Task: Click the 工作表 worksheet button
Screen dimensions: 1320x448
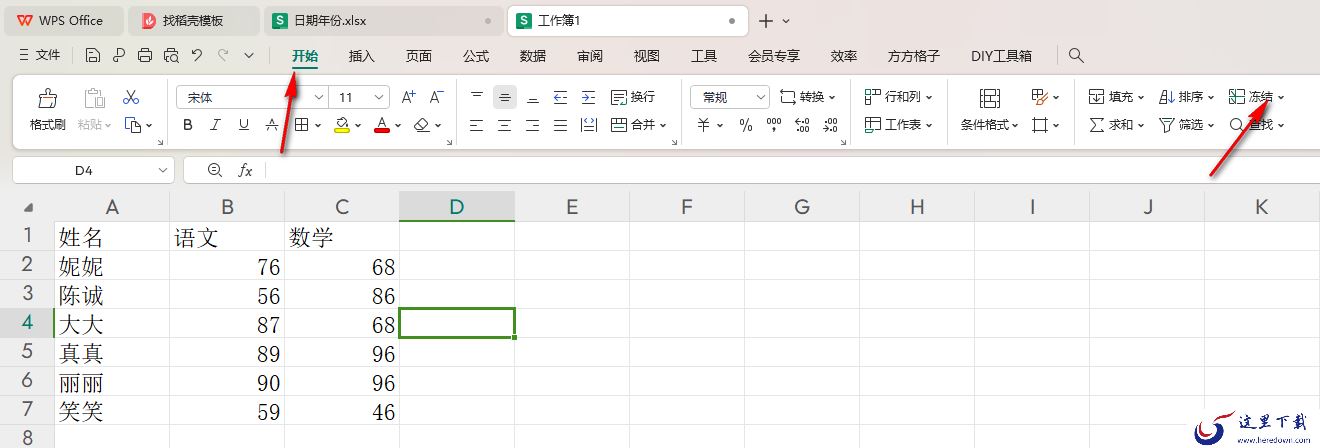Action: pyautogui.click(x=898, y=125)
